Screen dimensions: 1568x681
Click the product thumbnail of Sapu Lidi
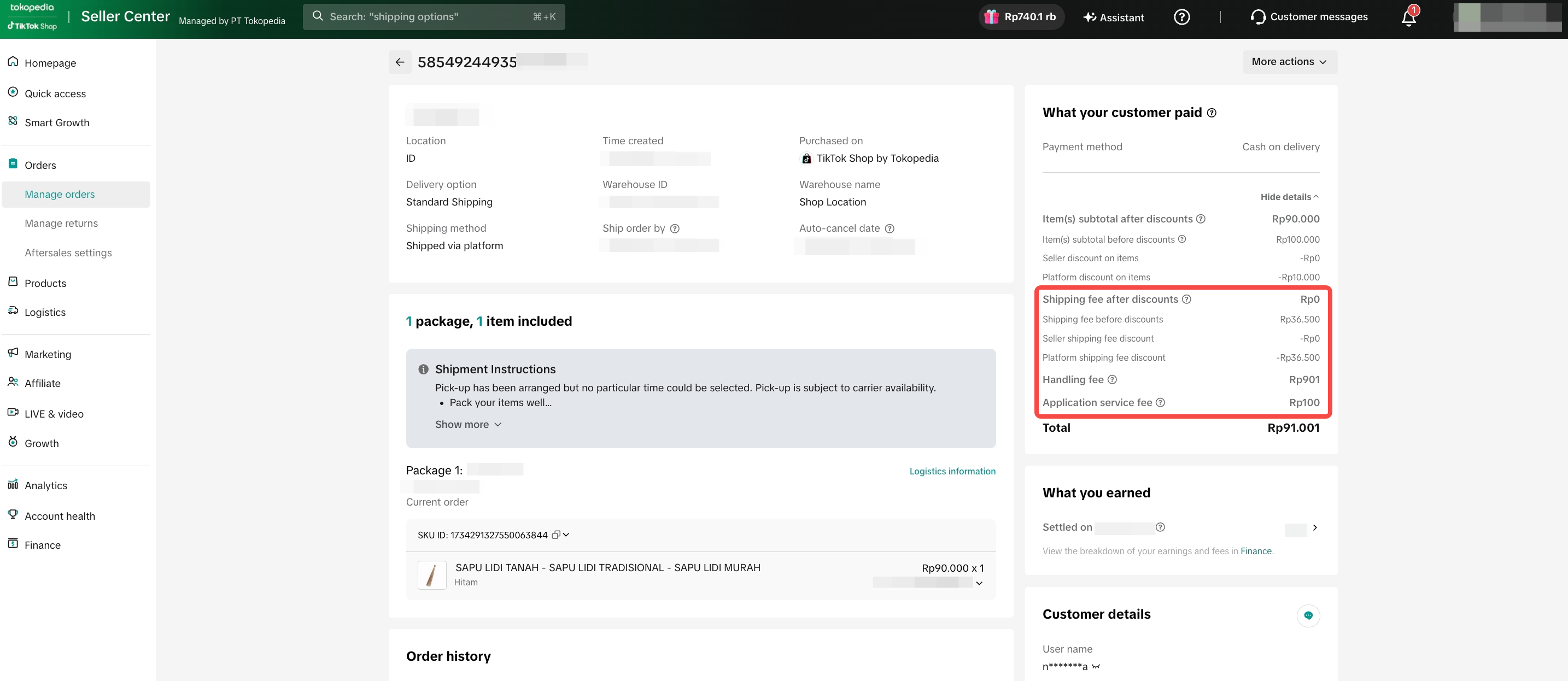[x=431, y=575]
